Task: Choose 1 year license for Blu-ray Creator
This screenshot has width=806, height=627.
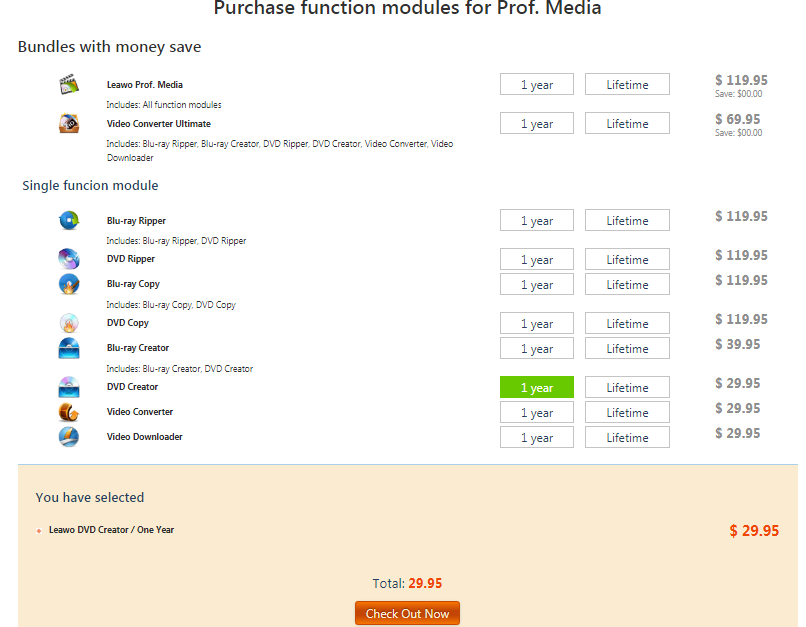Action: pos(537,348)
